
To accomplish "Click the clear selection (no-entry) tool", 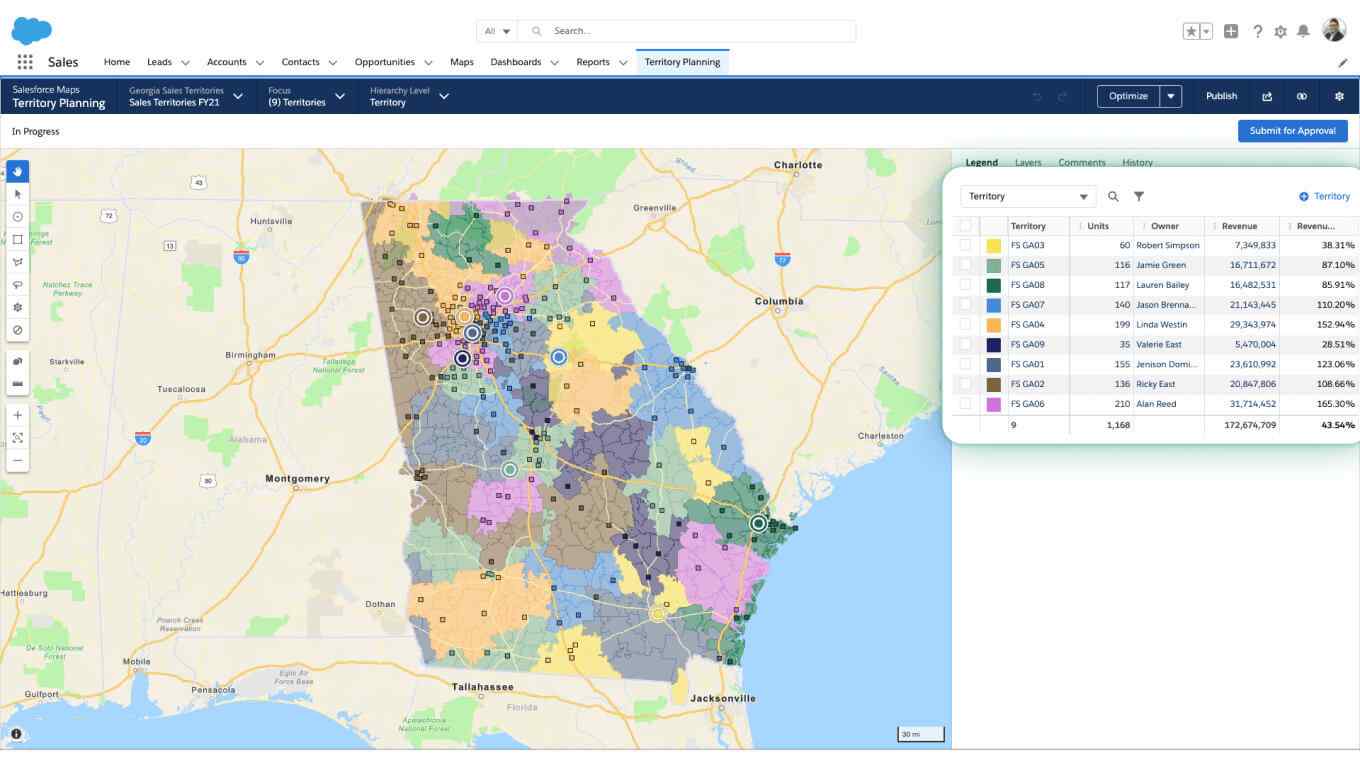I will tap(18, 330).
